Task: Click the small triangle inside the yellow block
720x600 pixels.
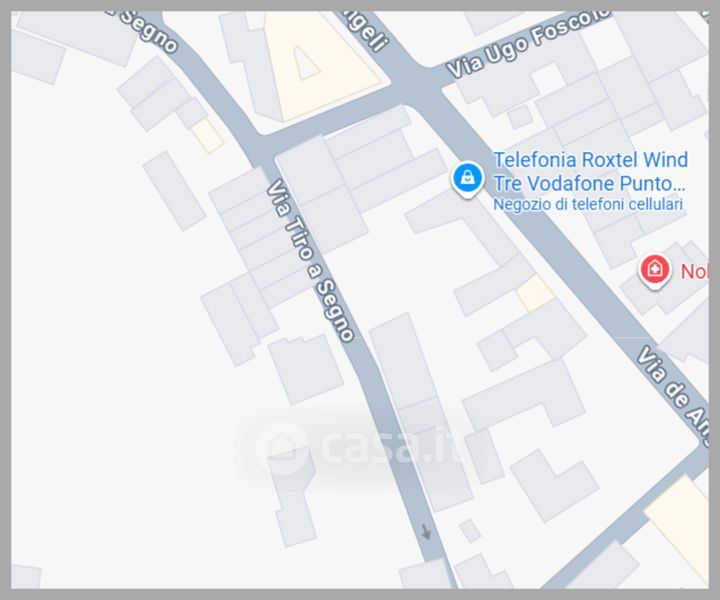Action: [x=307, y=63]
